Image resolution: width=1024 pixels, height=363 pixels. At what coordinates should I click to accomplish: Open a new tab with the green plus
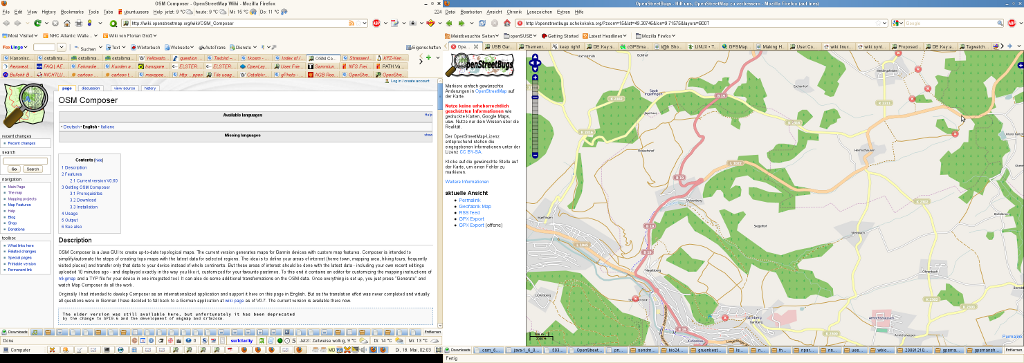(x=428, y=58)
